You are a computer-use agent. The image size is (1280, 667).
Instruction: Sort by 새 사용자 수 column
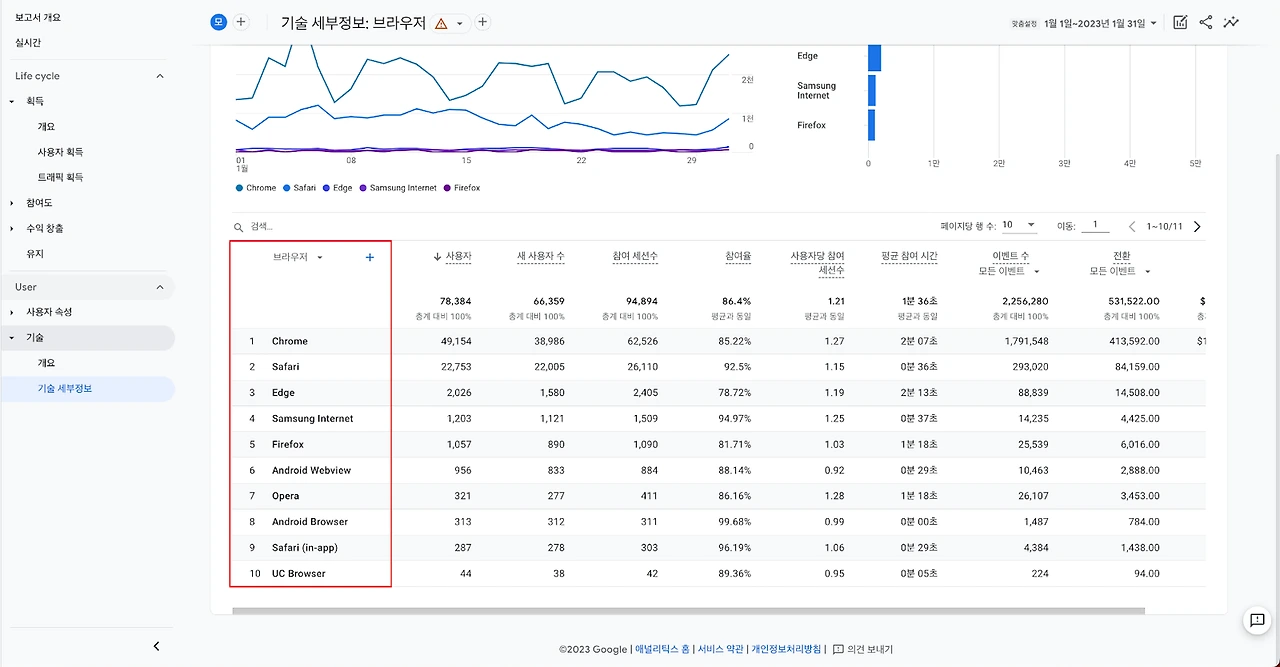pyautogui.click(x=540, y=257)
